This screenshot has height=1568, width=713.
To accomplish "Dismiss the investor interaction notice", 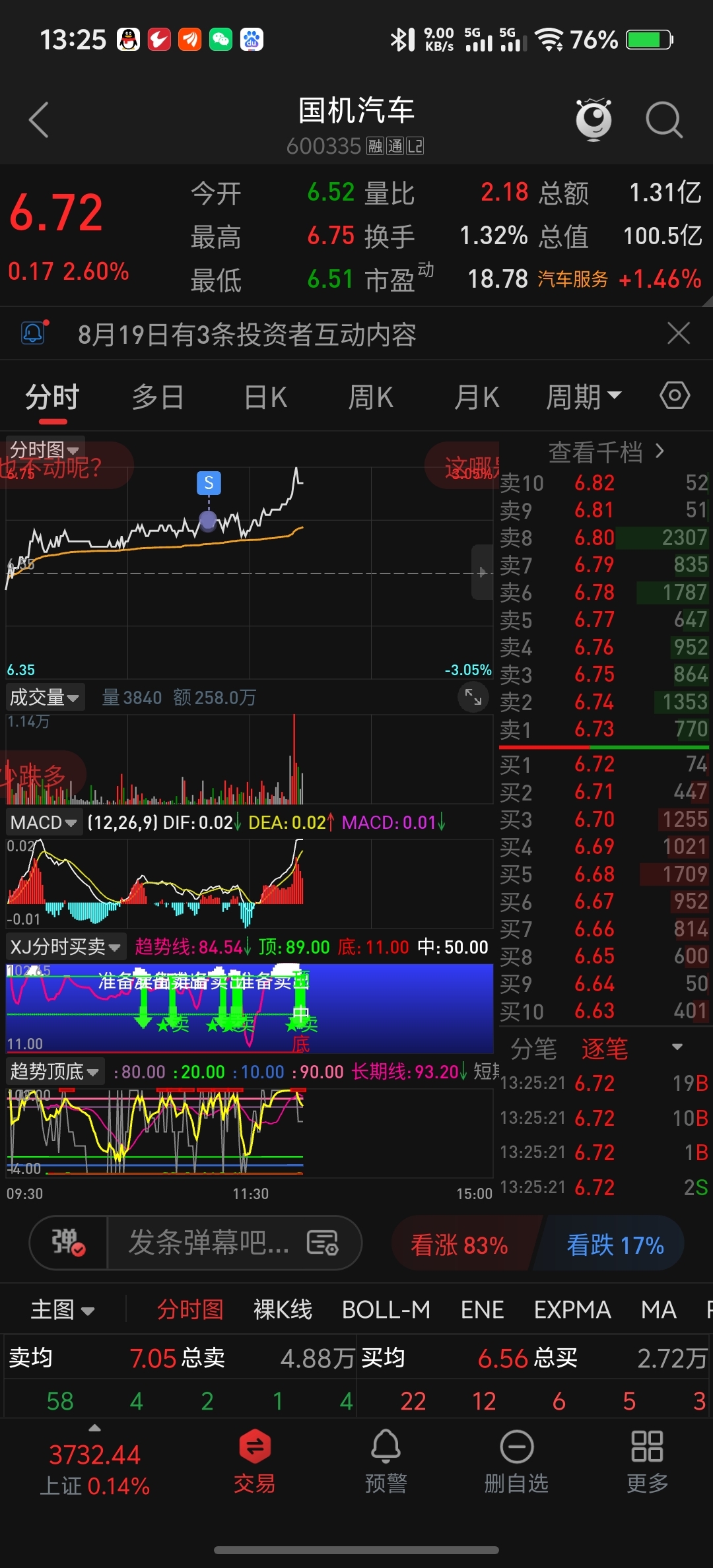I will (x=679, y=333).
